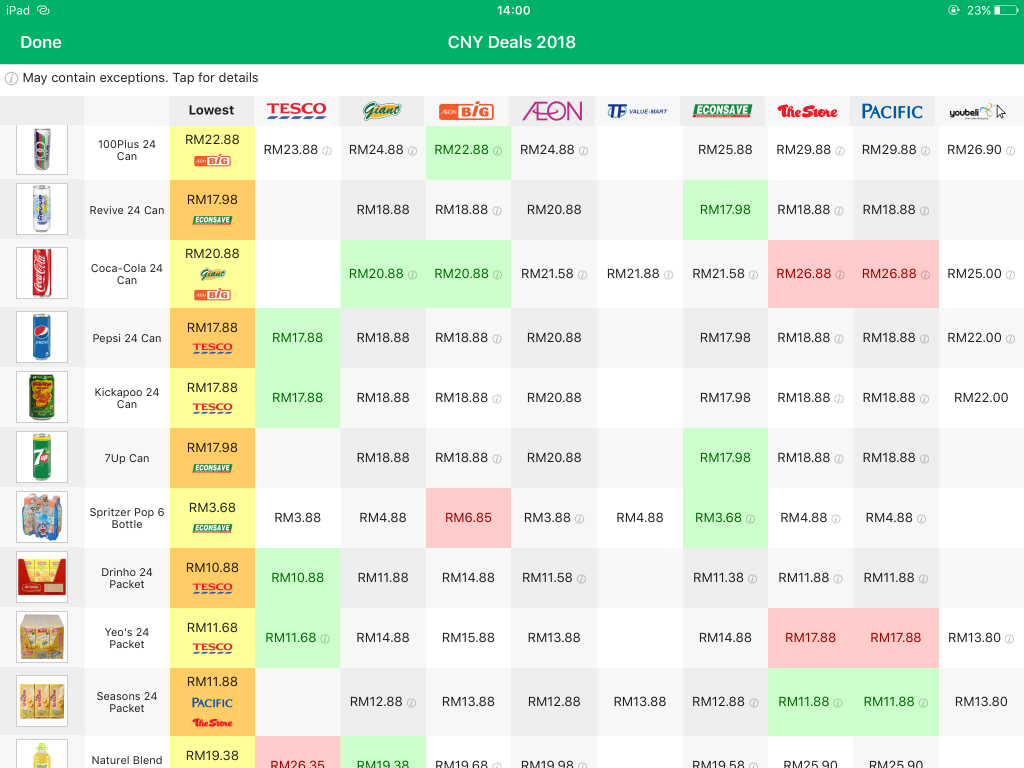
Task: Select the AEON BiG store header
Action: click(467, 111)
